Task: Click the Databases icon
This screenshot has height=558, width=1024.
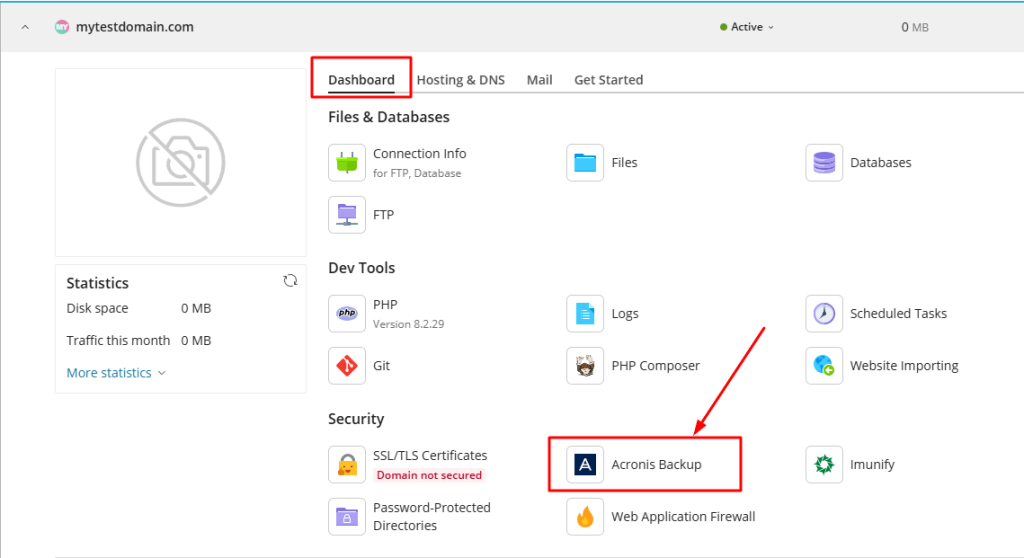Action: click(824, 162)
